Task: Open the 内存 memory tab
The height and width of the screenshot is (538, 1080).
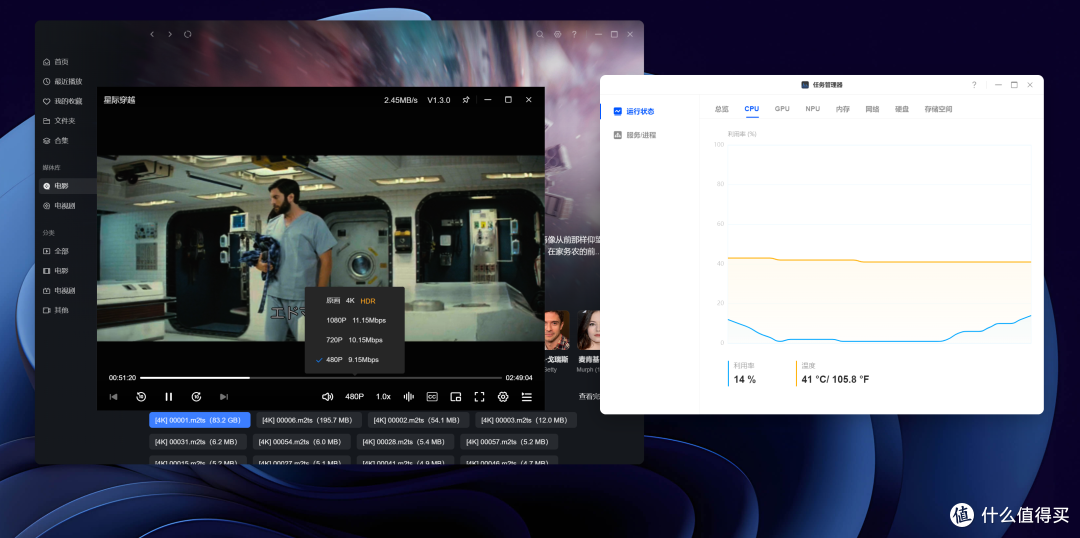Action: (x=842, y=109)
